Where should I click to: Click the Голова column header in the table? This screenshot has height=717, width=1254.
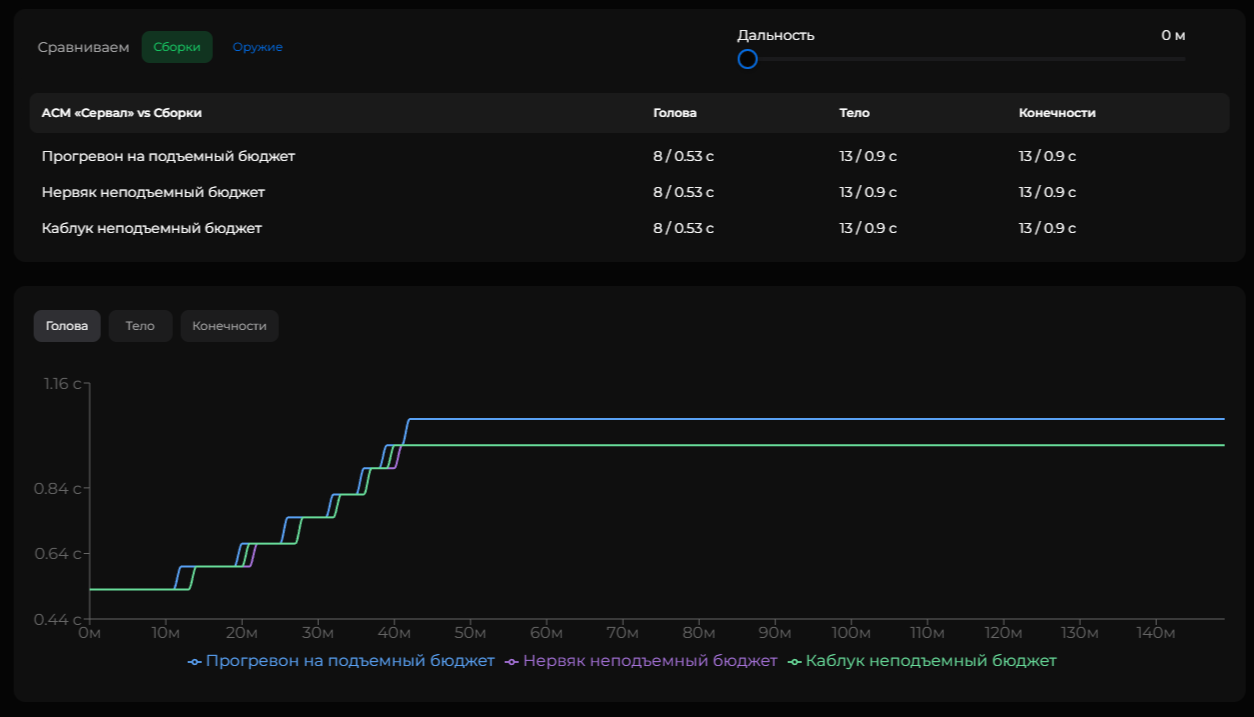coord(675,113)
